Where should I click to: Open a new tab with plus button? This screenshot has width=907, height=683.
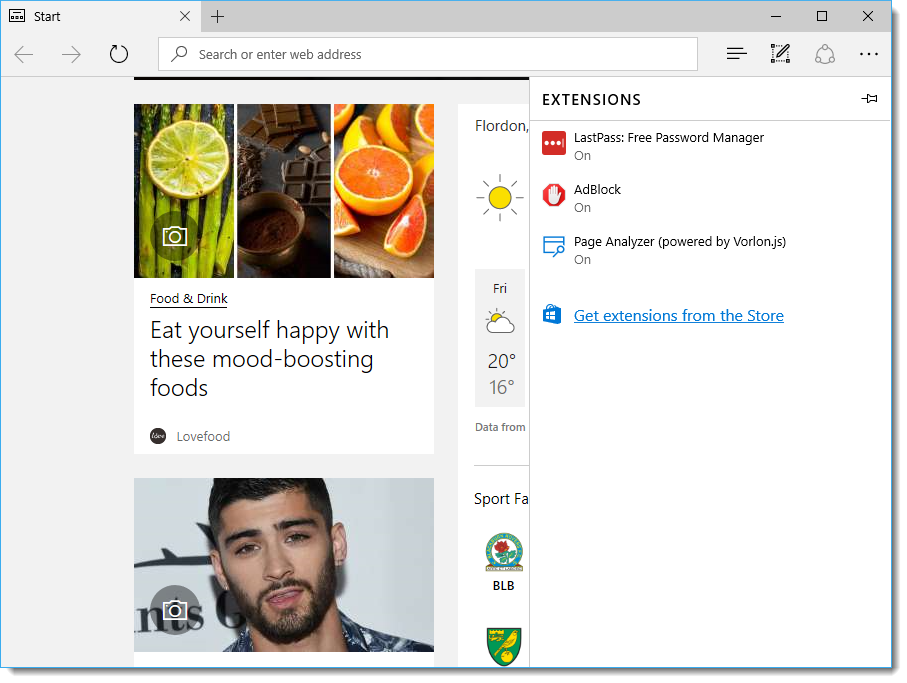pyautogui.click(x=217, y=16)
